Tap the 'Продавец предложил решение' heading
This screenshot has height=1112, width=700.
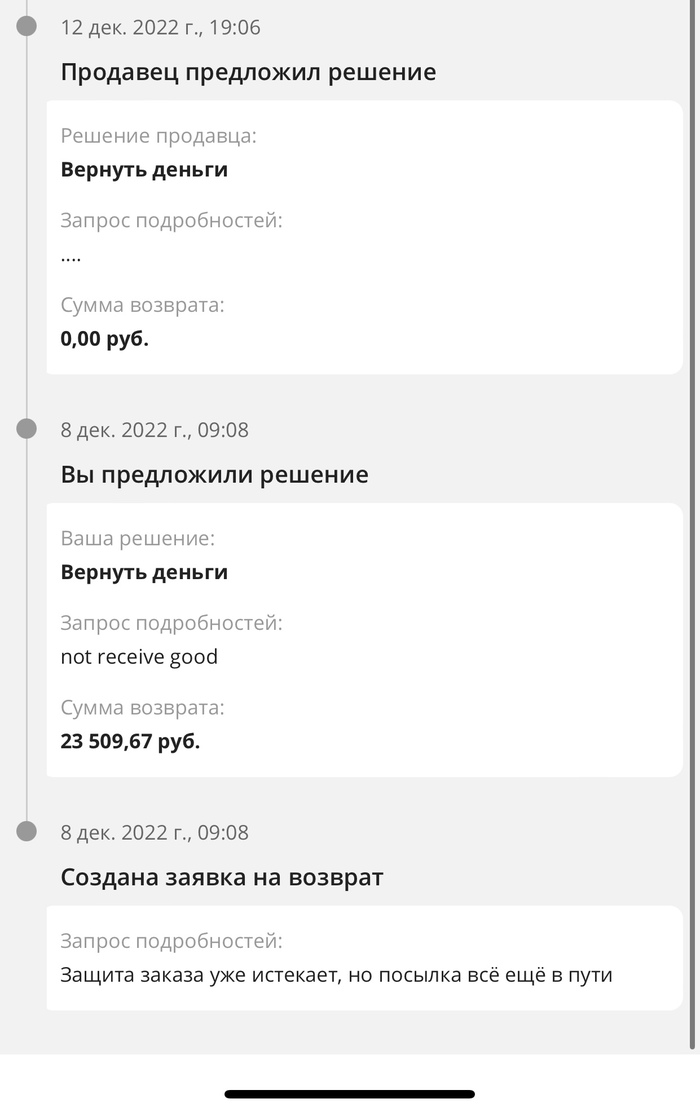click(x=248, y=72)
